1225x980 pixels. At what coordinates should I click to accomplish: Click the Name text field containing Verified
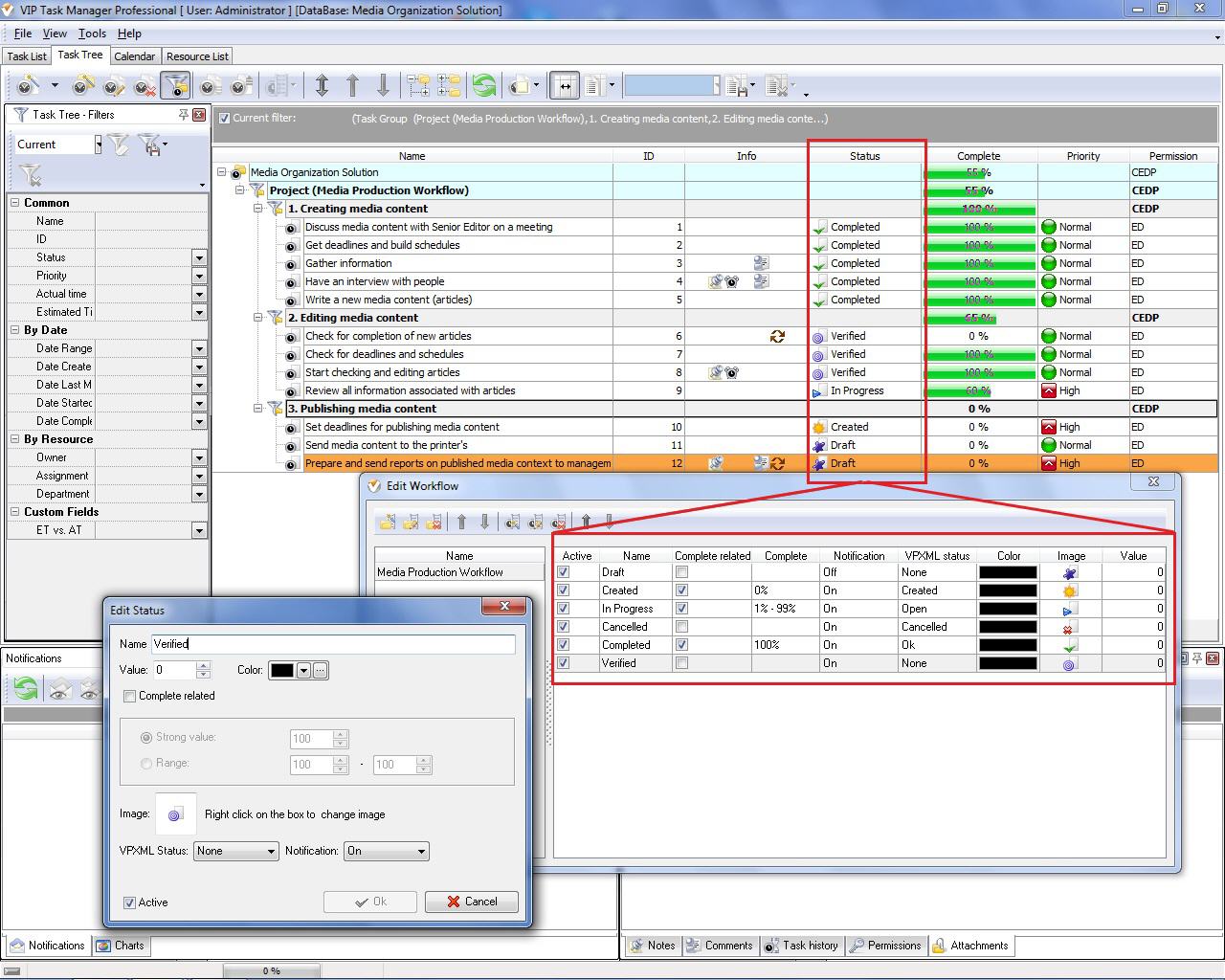click(x=332, y=644)
